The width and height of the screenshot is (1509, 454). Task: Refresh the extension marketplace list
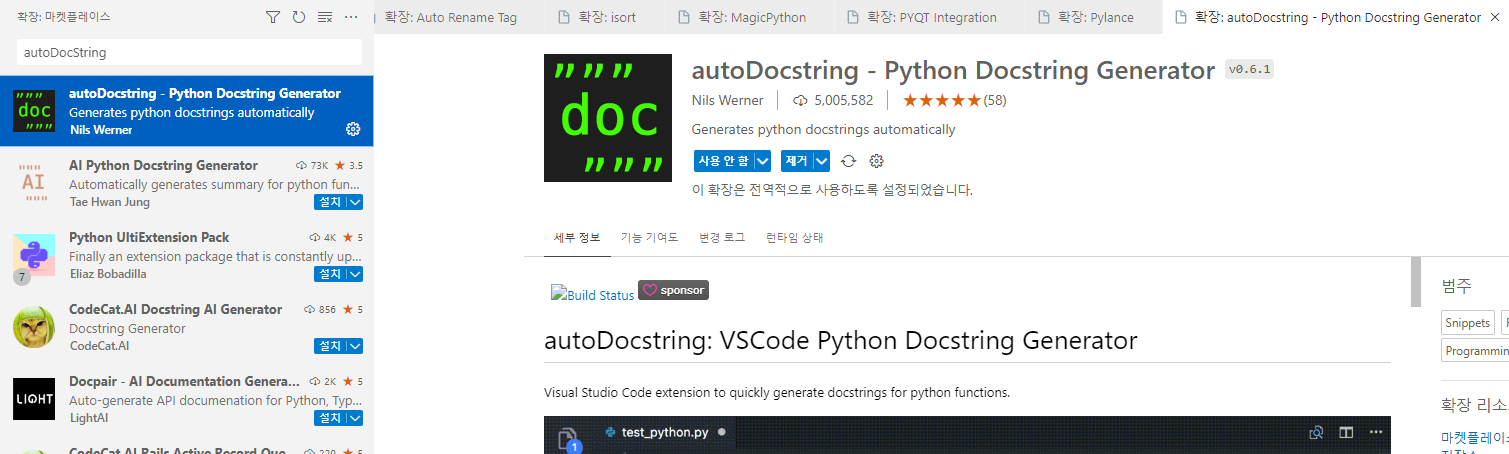pos(299,17)
